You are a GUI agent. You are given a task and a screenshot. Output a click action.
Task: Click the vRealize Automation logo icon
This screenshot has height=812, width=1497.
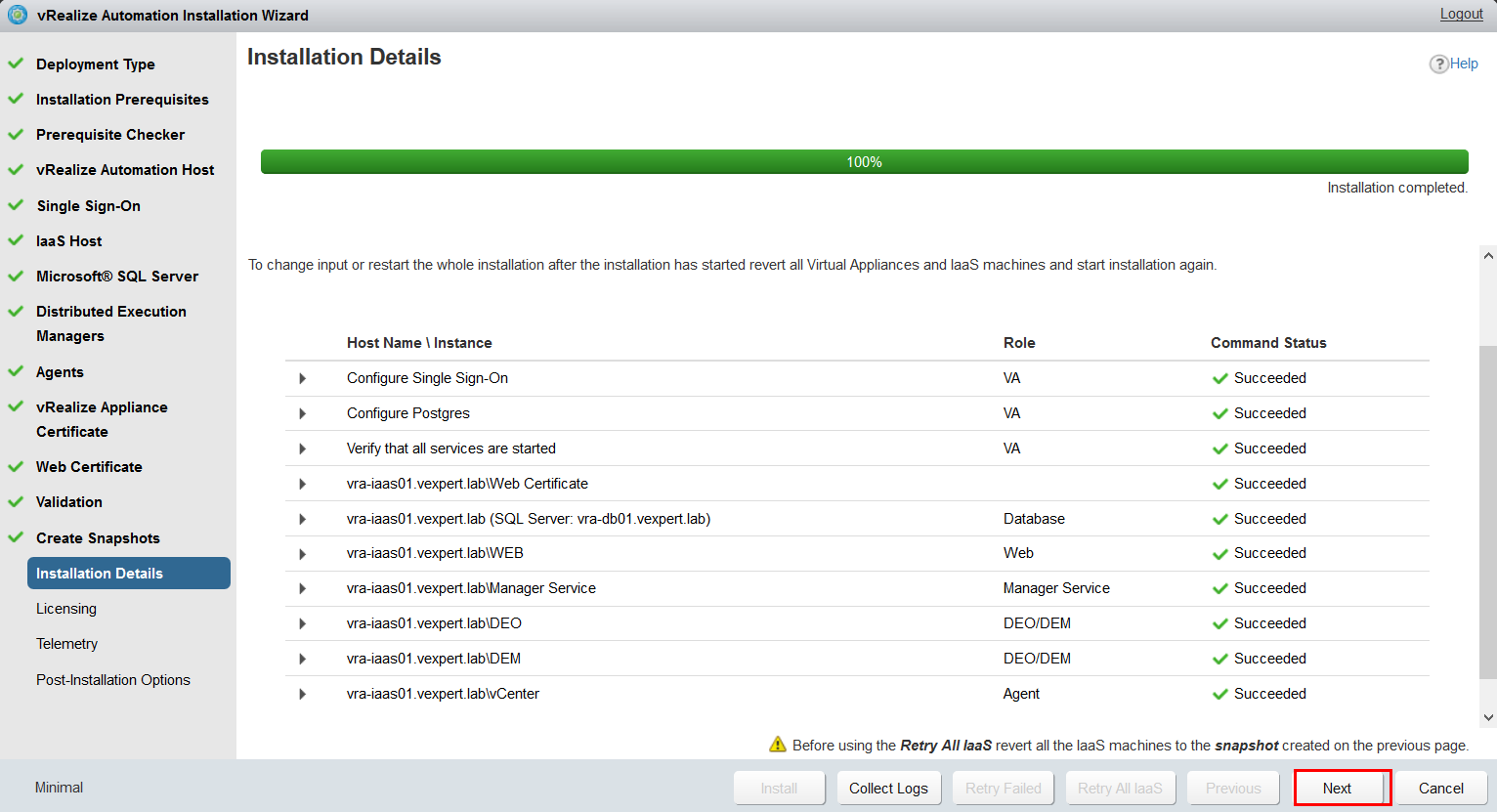coord(18,15)
